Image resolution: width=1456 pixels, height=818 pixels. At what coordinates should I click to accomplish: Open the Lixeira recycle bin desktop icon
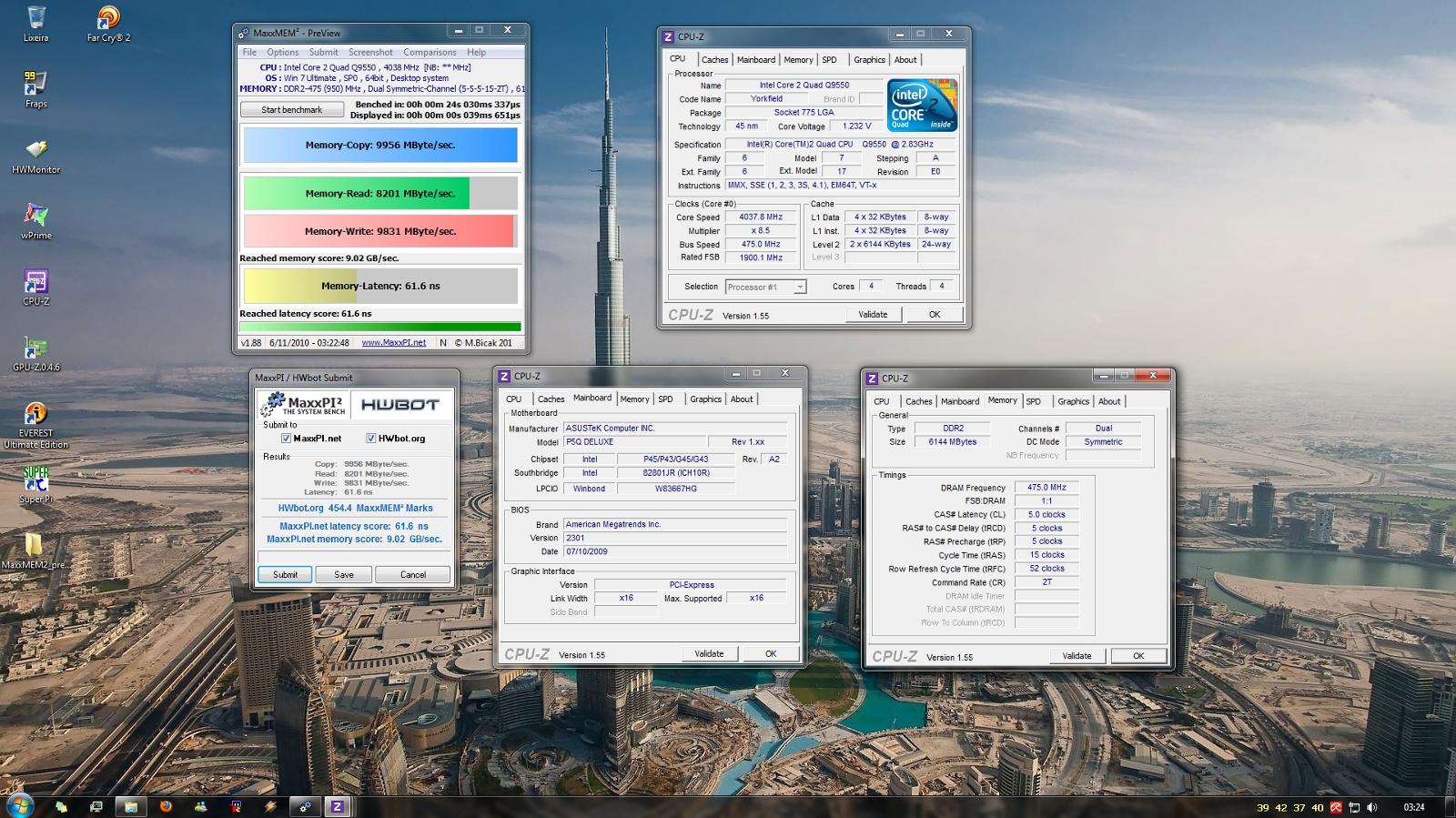coord(36,25)
